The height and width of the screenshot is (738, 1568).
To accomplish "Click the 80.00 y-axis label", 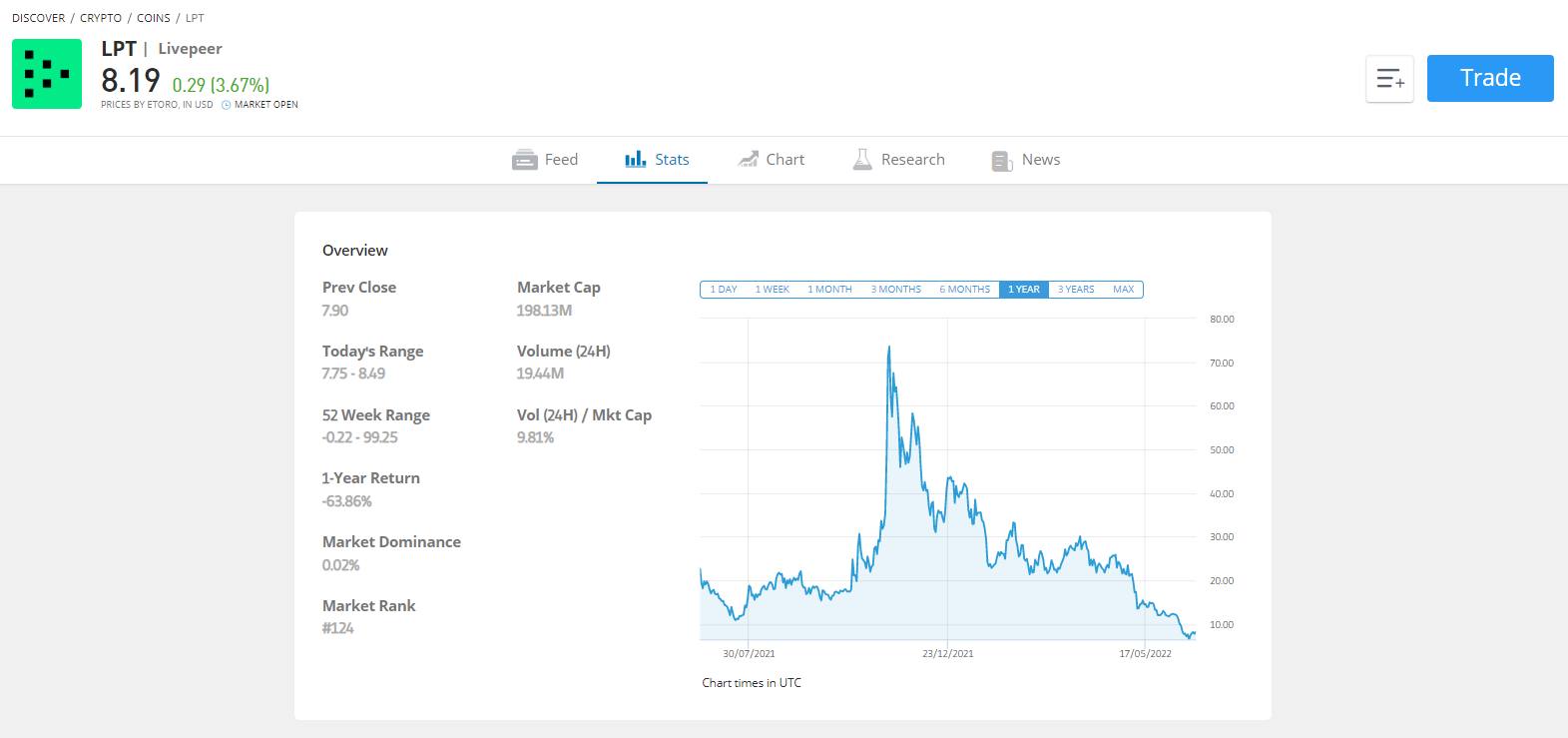I will [1222, 320].
